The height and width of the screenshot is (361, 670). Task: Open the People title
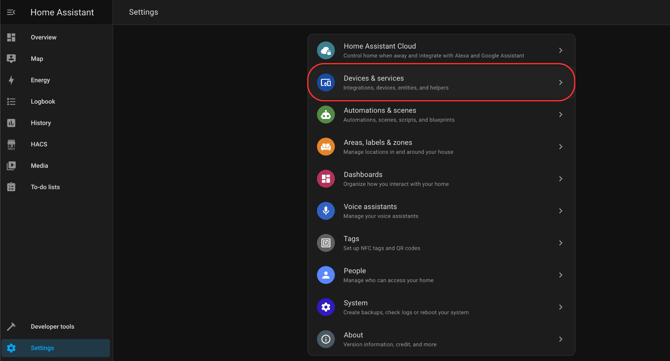[355, 271]
